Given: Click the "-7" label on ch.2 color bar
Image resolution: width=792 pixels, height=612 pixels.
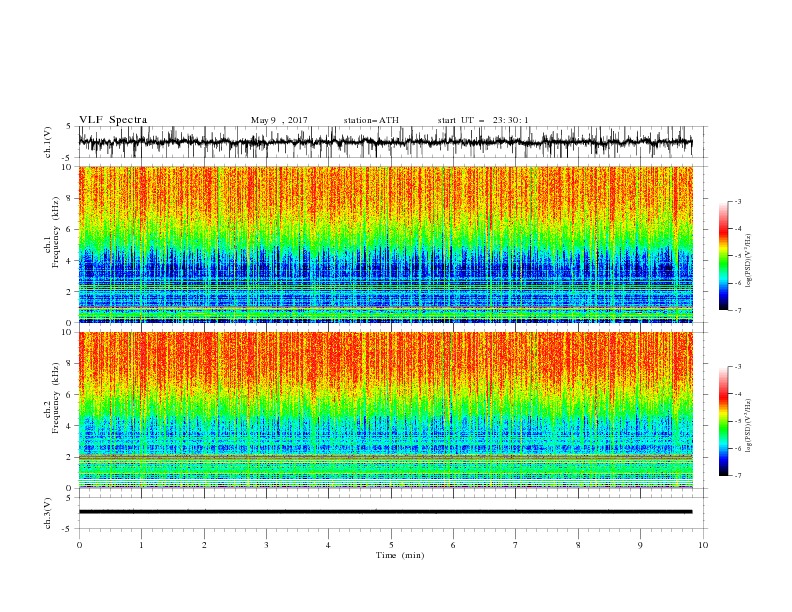Looking at the screenshot, I should point(738,476).
